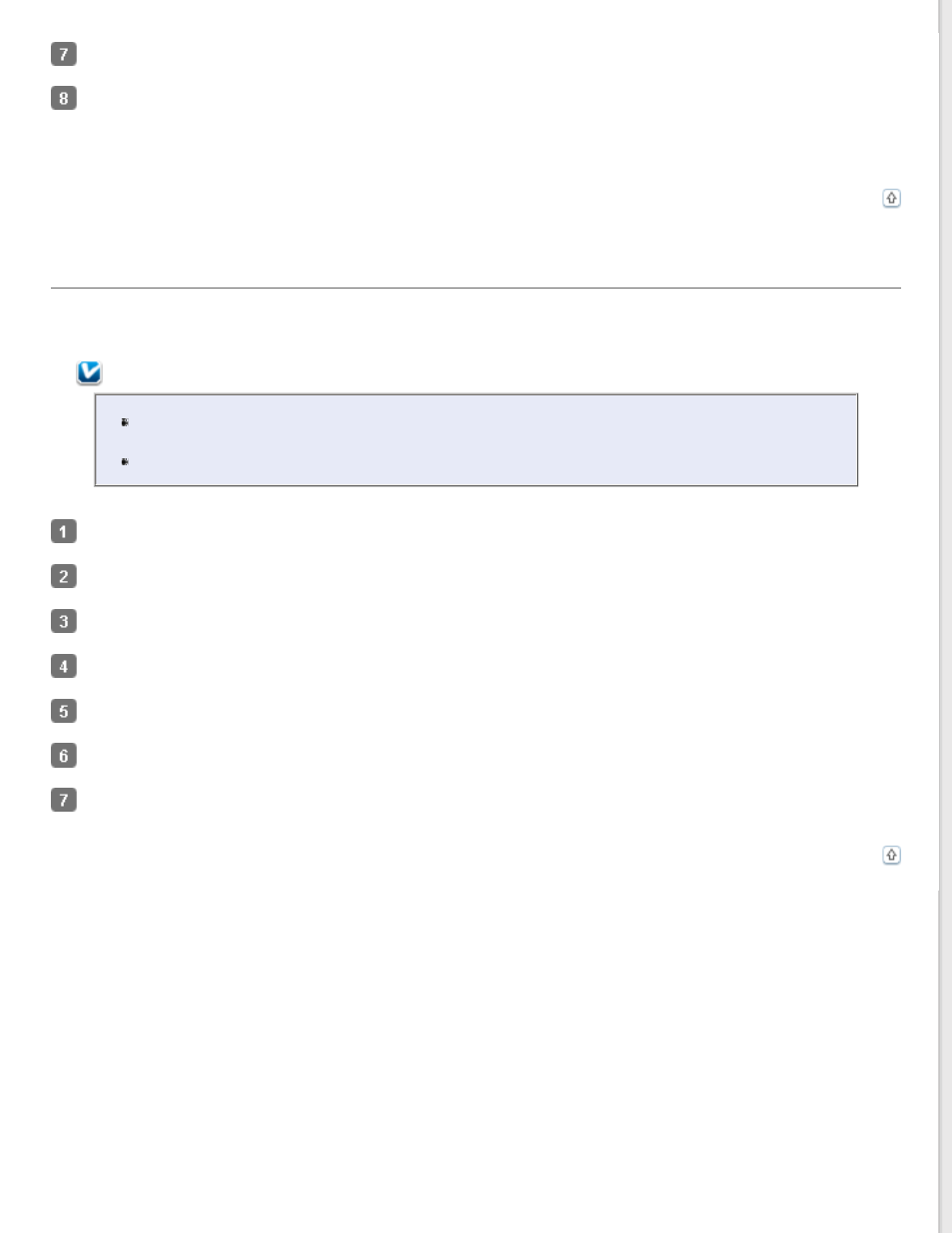Click the step 4 number badge
Screen dimensions: 952x1233
coord(63,666)
